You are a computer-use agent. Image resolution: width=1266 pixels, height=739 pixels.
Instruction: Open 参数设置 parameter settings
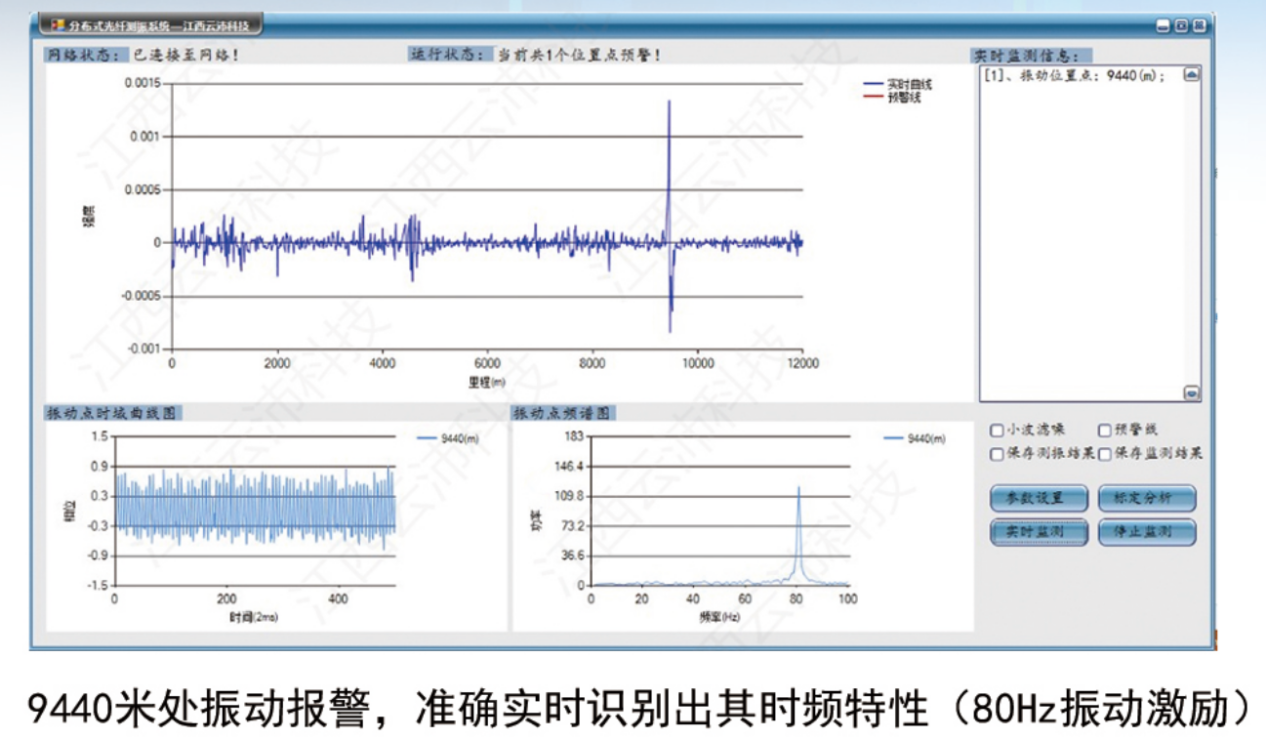click(x=1039, y=498)
